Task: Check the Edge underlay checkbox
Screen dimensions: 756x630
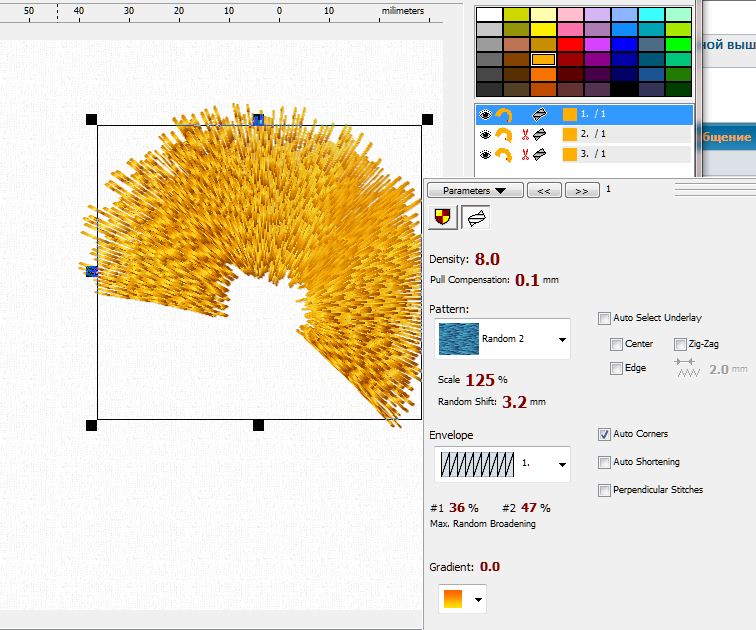Action: pyautogui.click(x=616, y=368)
